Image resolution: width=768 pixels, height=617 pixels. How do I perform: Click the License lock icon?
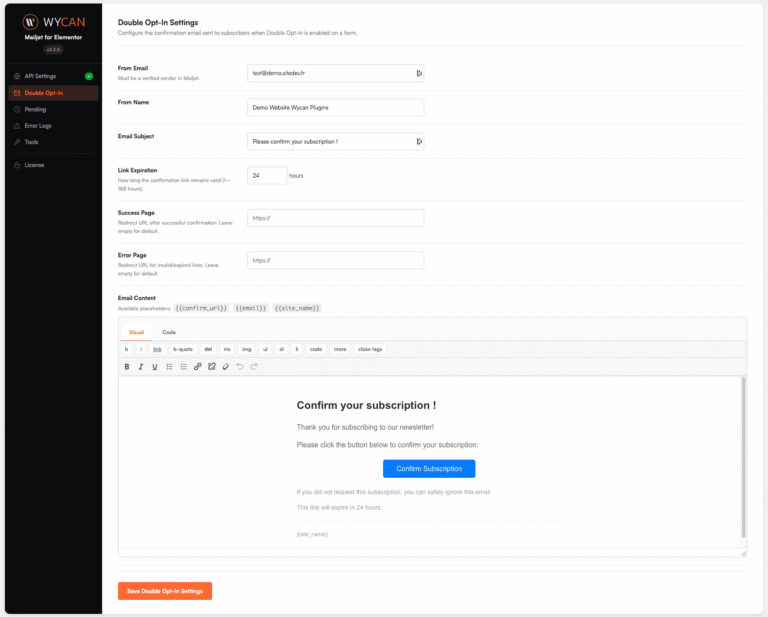(17, 165)
